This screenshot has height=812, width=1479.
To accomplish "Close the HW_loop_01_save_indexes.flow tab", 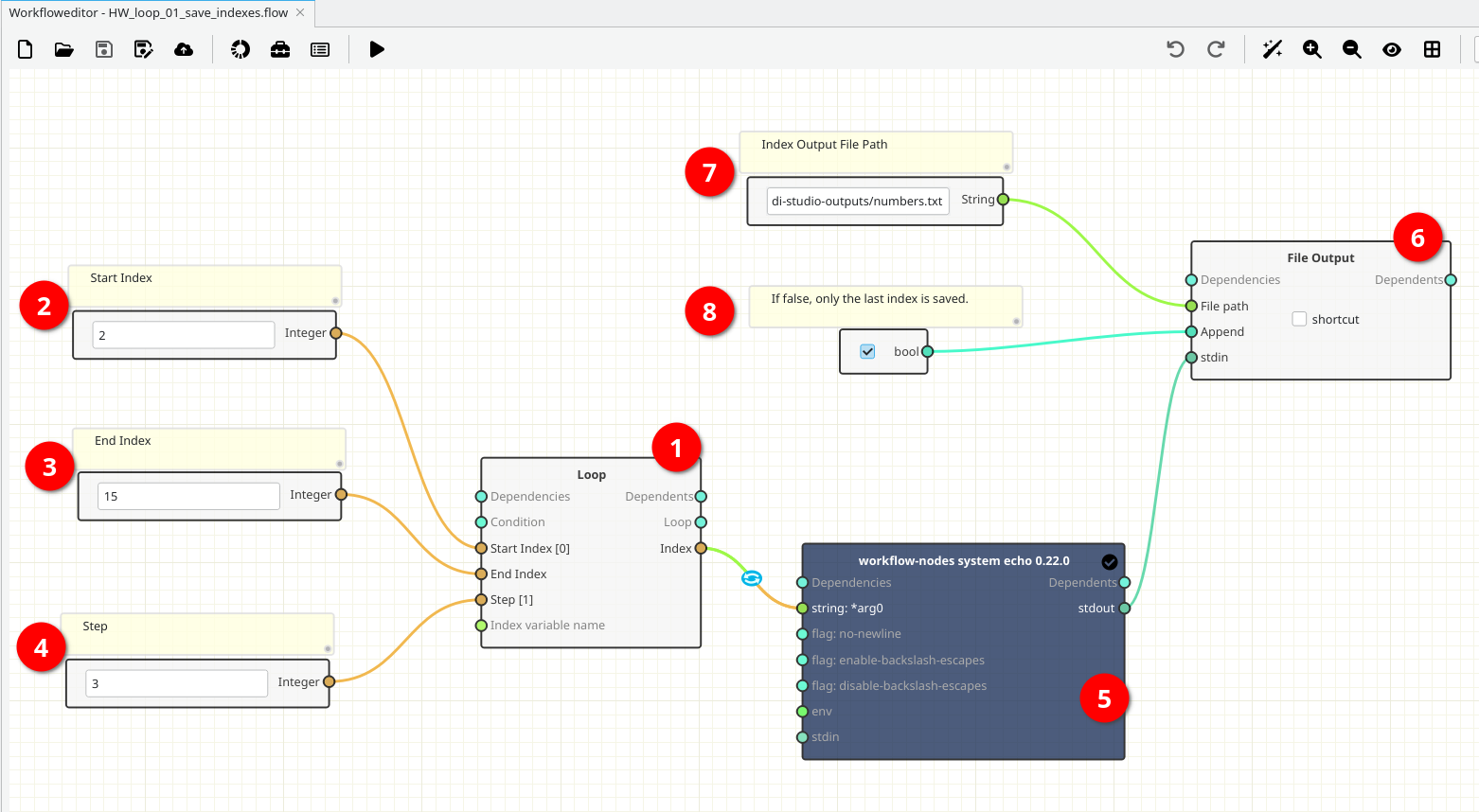I will coord(300,12).
